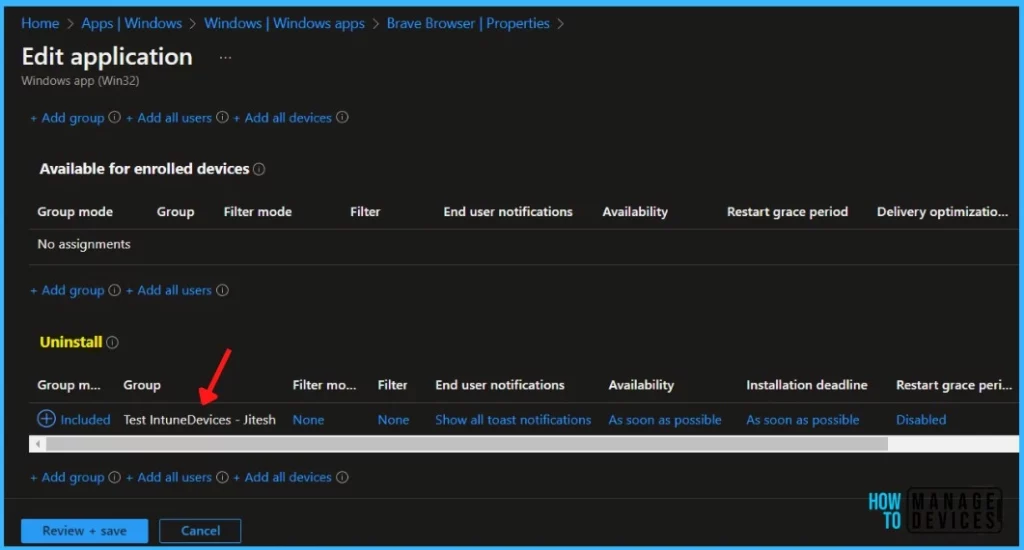Click Installation deadline column header
The image size is (1024, 550).
click(x=807, y=385)
